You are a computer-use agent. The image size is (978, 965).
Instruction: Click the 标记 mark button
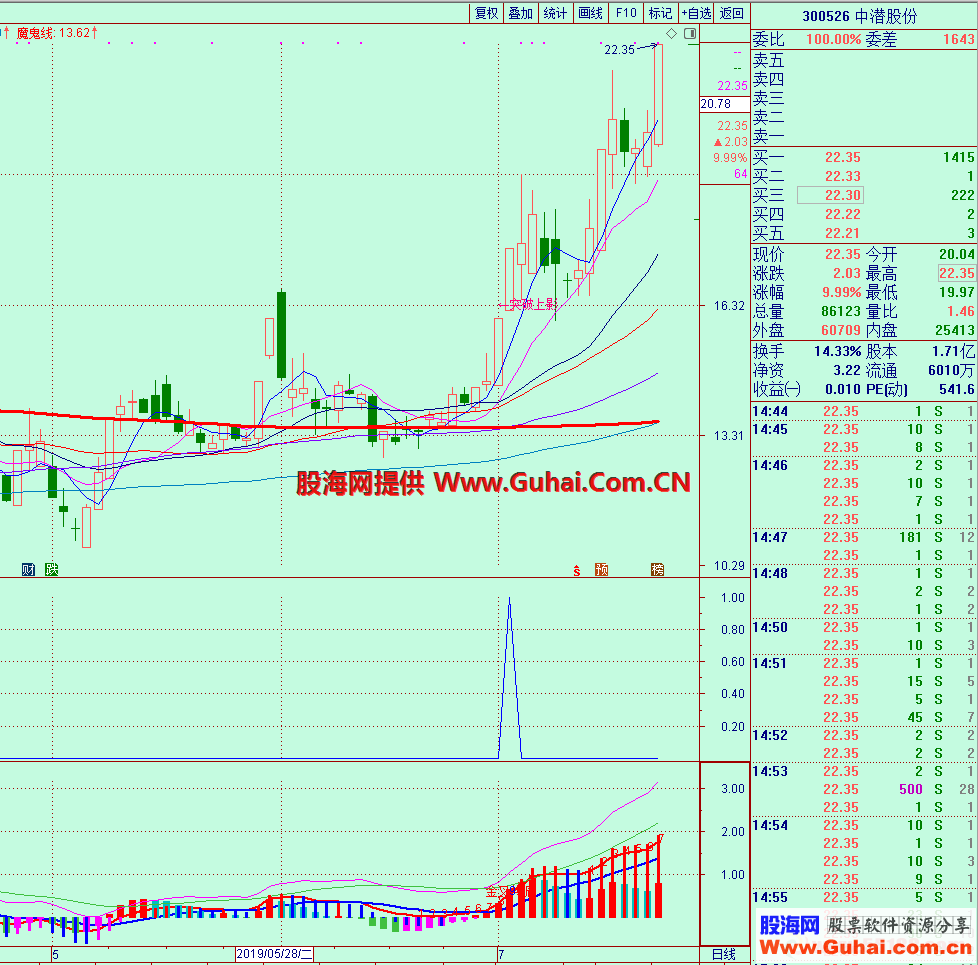[661, 13]
